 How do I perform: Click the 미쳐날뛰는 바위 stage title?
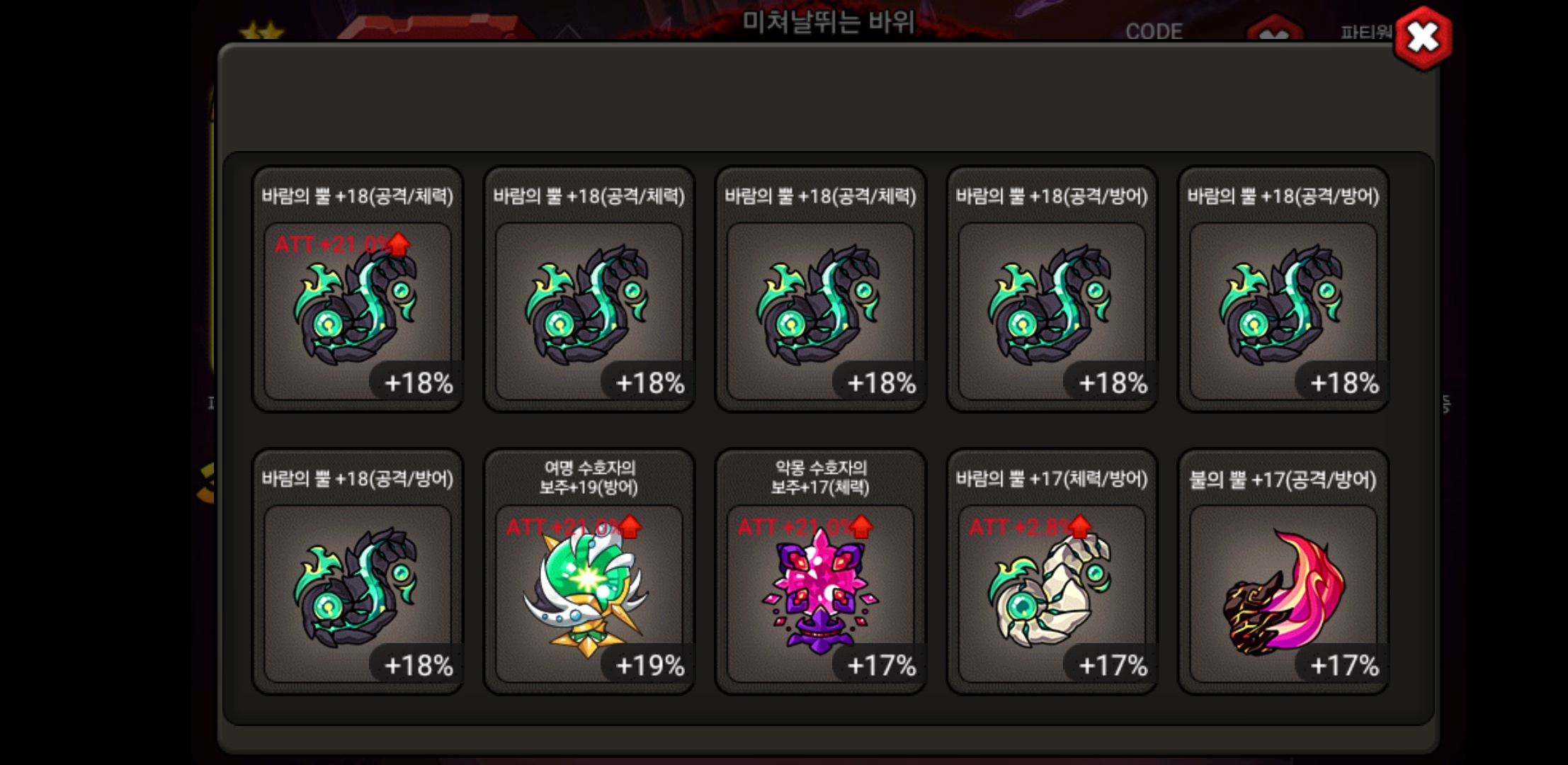(829, 23)
